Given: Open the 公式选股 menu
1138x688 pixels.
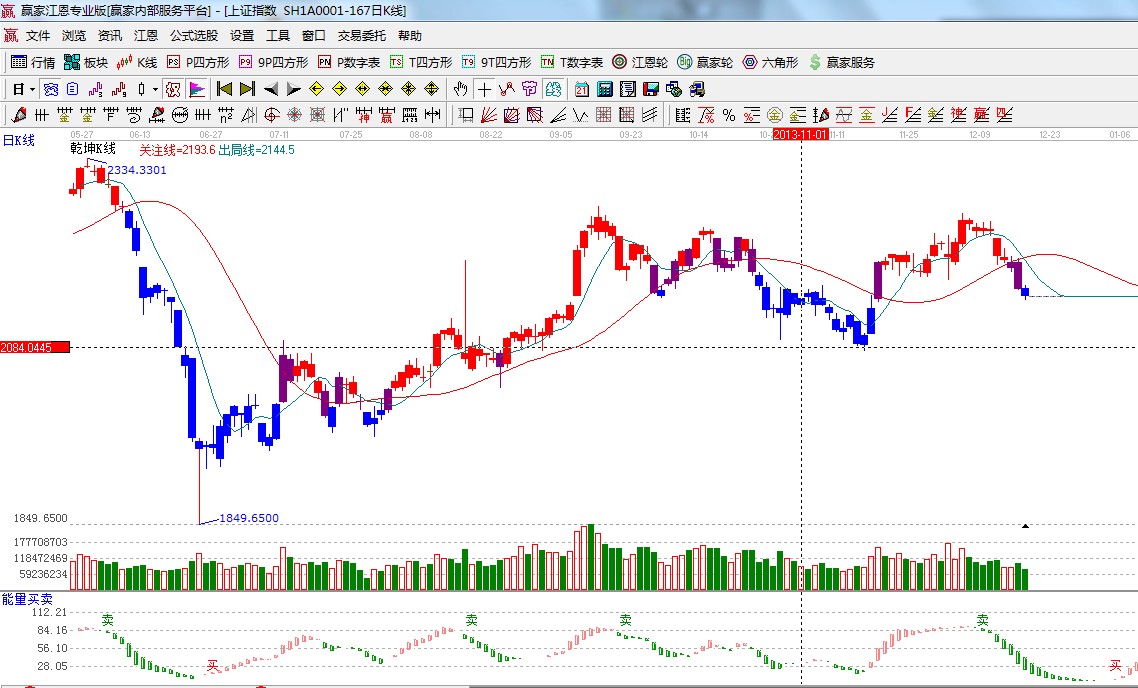Looking at the screenshot, I should coord(194,36).
